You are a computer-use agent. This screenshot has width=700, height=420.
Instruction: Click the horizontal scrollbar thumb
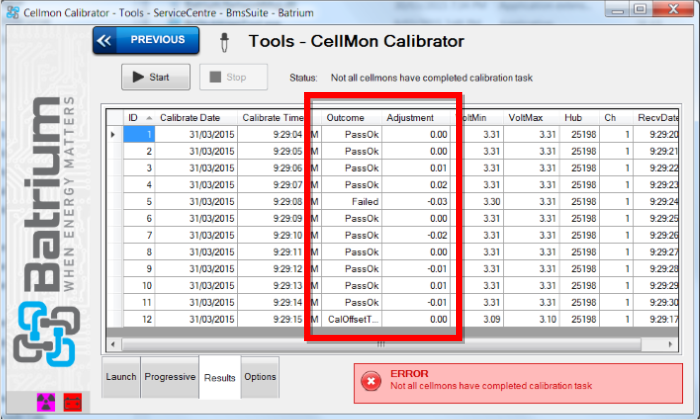381,344
